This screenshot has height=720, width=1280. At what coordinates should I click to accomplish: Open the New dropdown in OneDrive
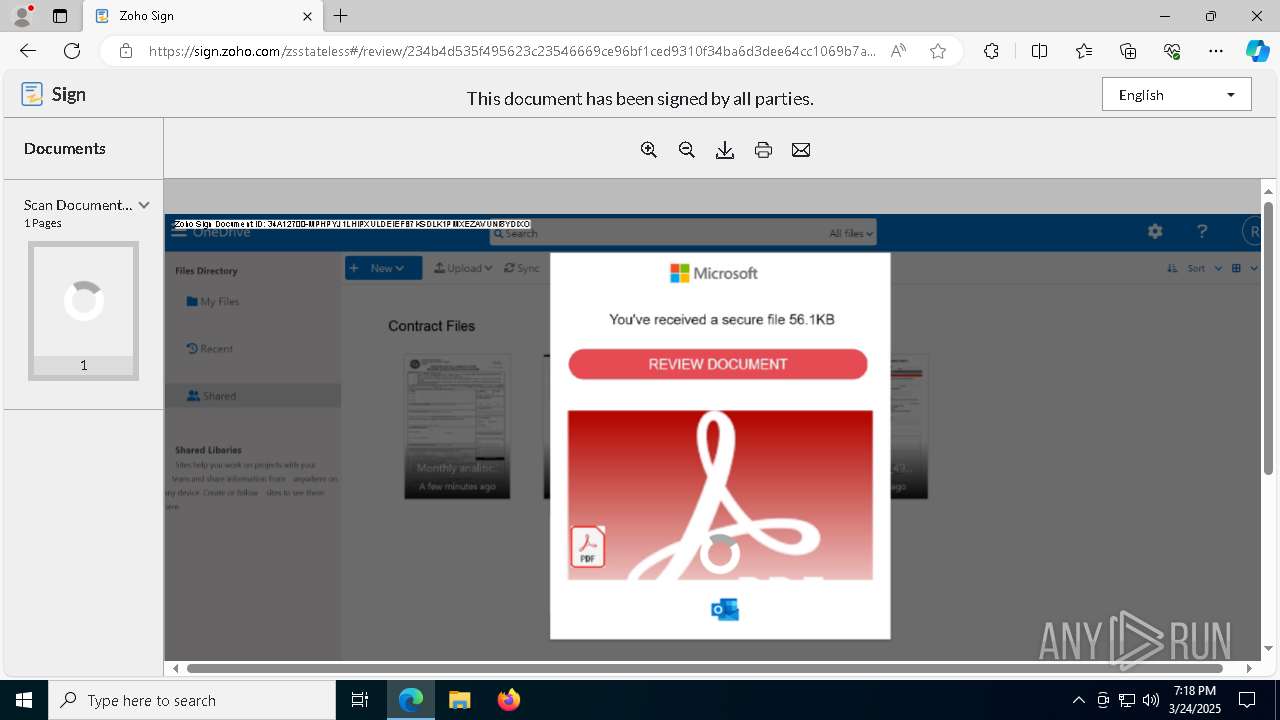(384, 268)
